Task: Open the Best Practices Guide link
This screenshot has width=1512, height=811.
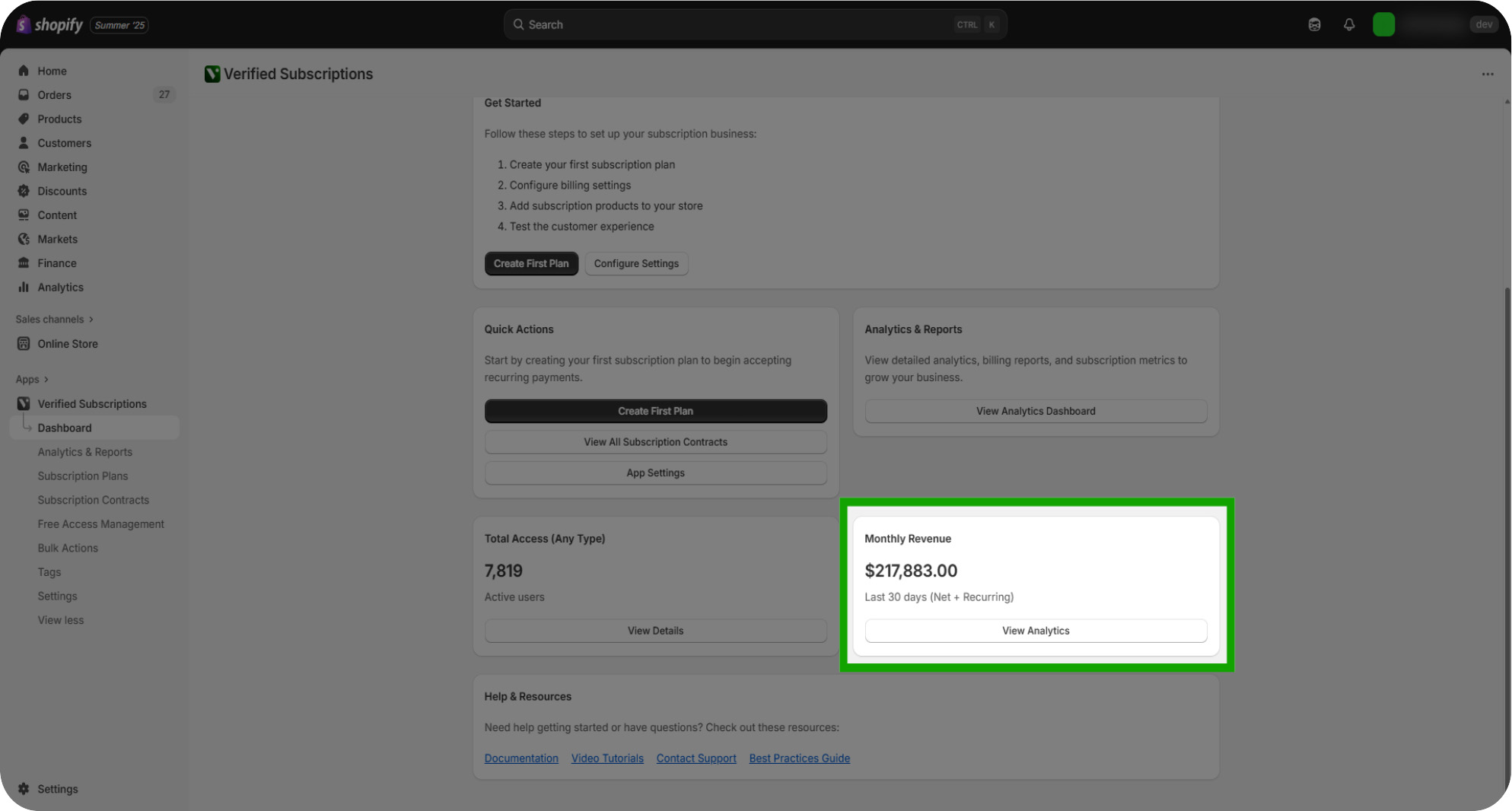Action: click(800, 759)
